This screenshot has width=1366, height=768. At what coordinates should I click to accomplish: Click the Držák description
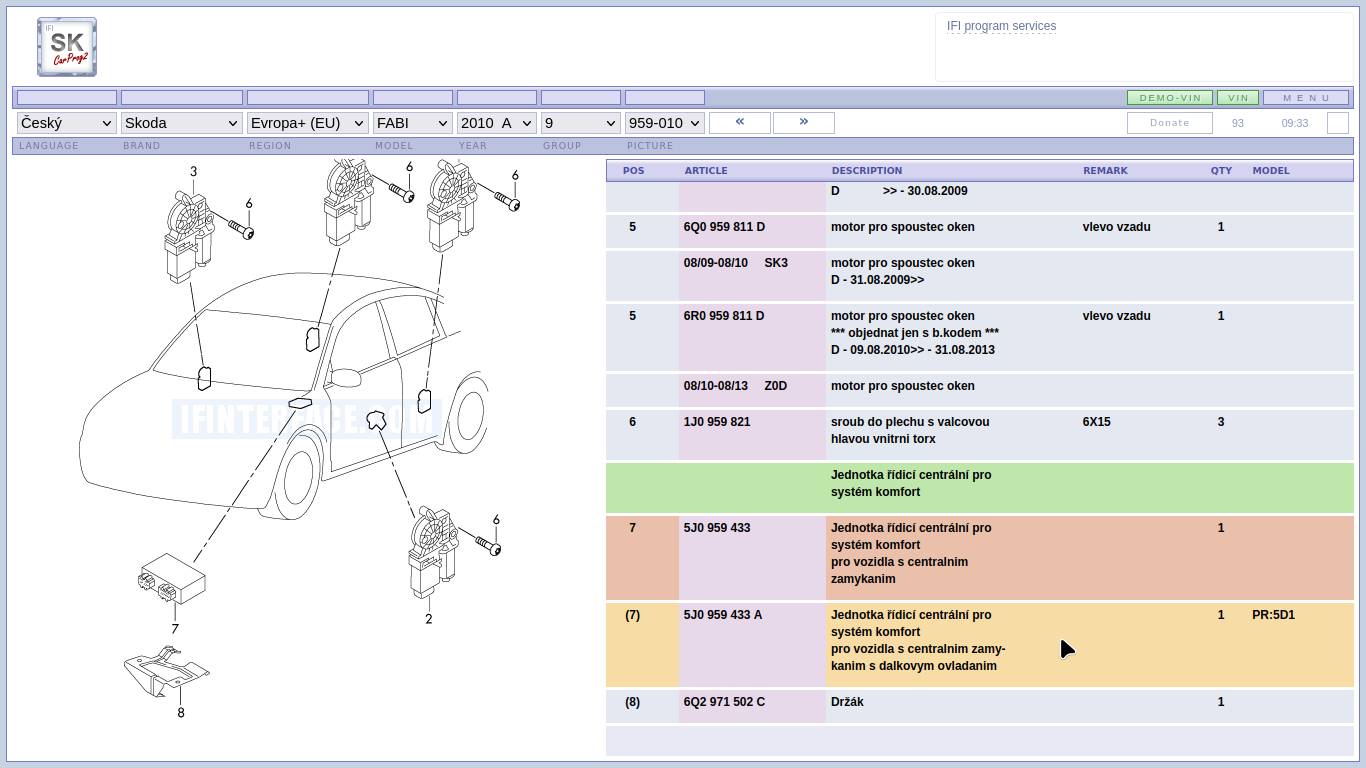847,702
